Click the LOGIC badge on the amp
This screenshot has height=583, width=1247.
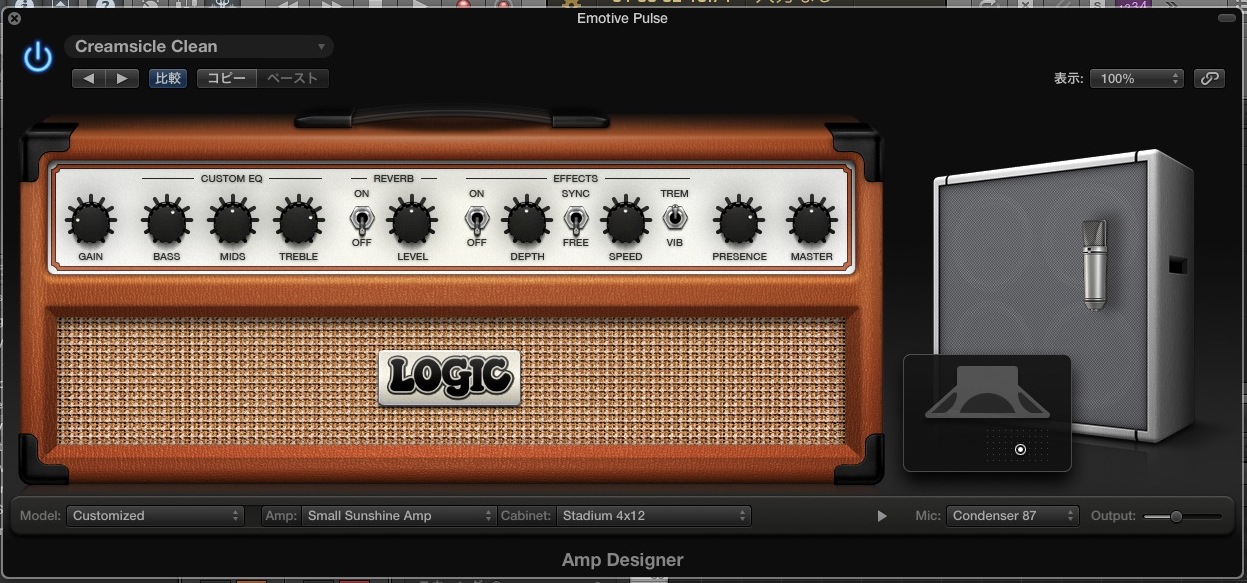[450, 377]
